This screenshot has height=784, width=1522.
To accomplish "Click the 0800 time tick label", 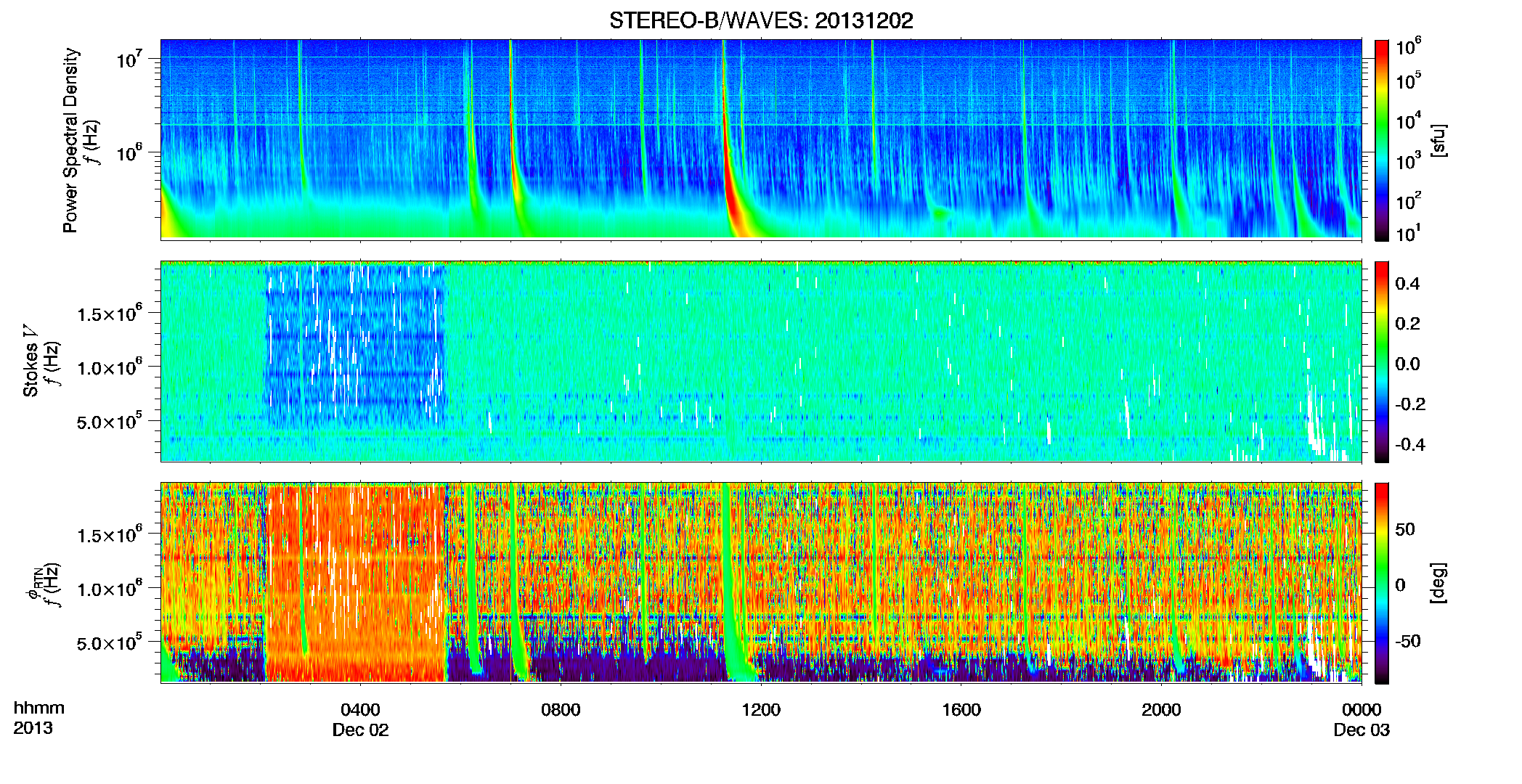I will pos(561,709).
